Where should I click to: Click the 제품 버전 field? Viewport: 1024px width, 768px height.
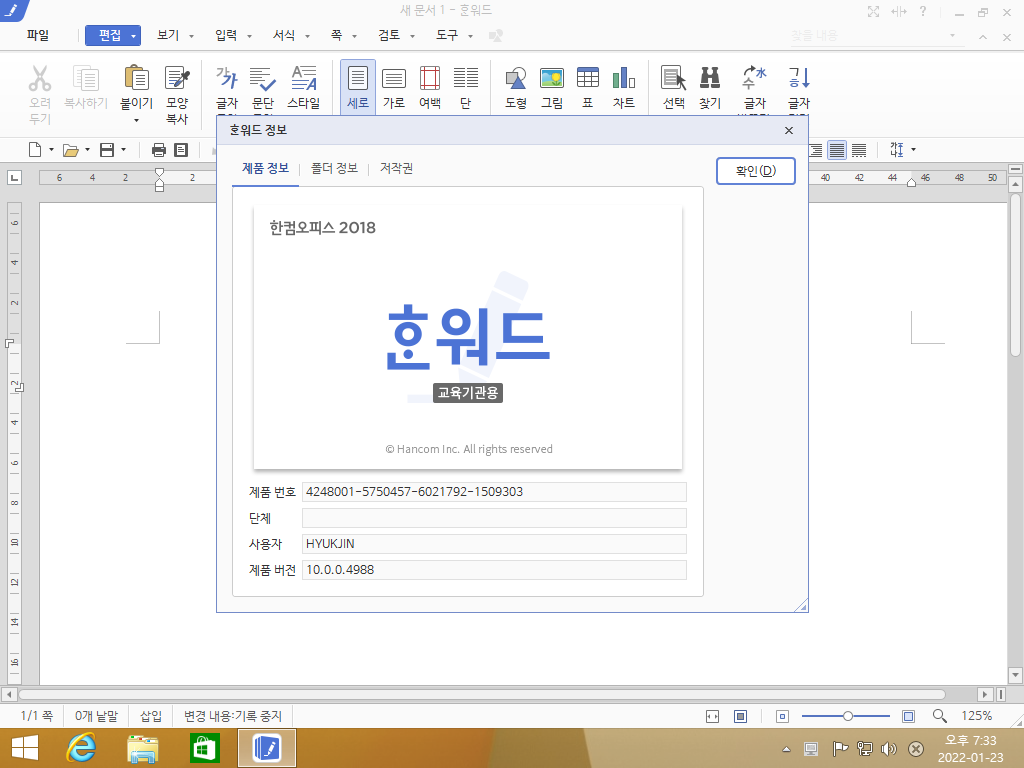coord(494,570)
